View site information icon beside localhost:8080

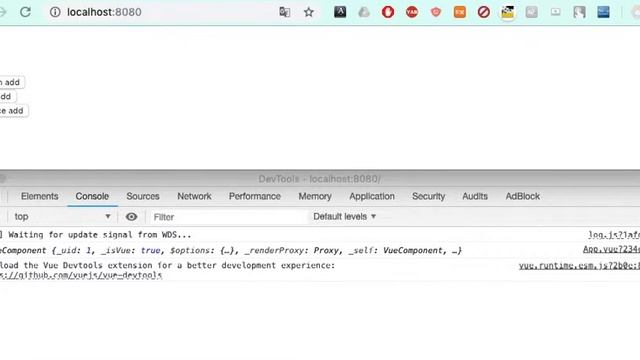point(55,12)
